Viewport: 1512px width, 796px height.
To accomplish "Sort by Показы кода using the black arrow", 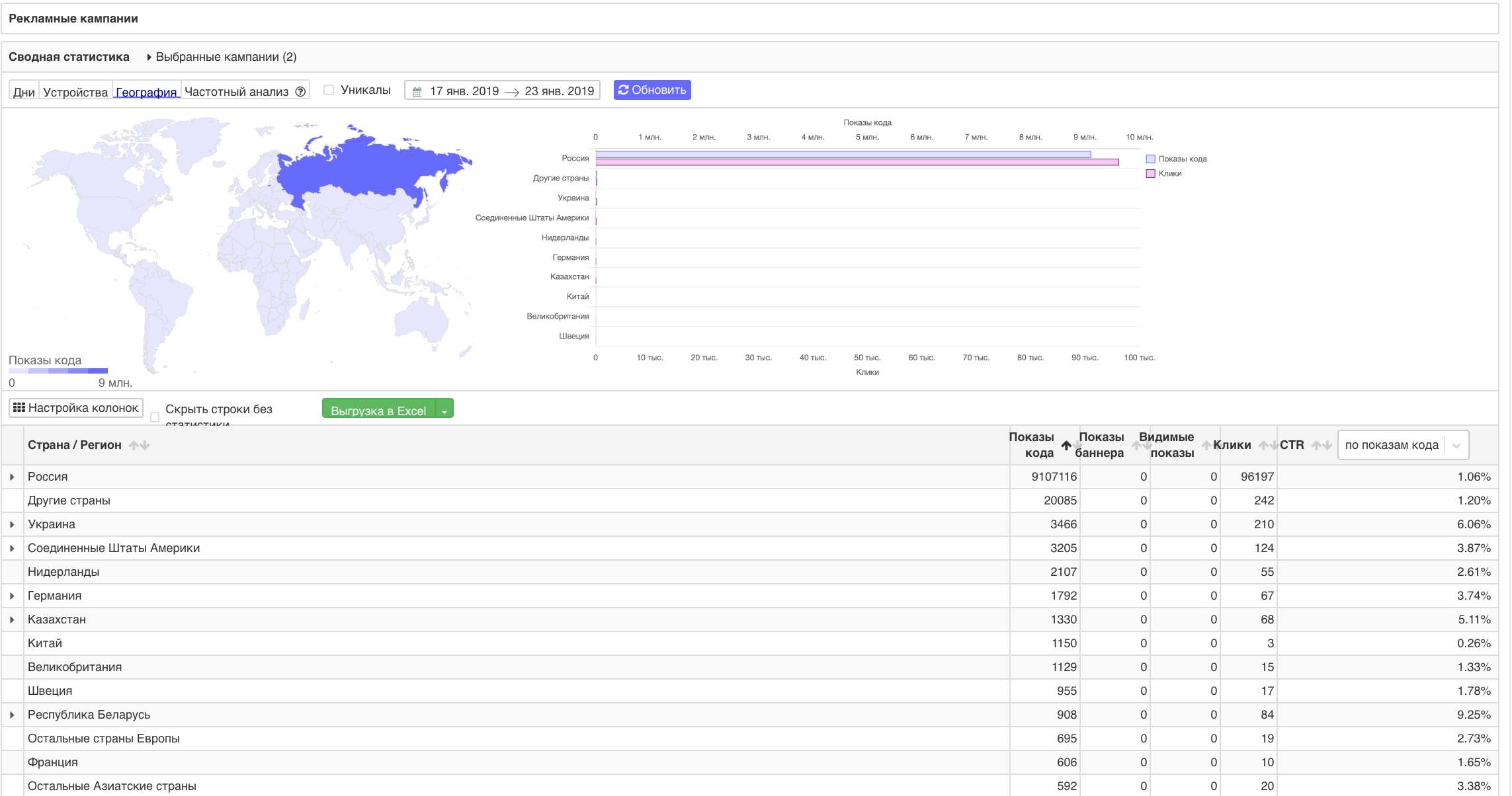I will pos(1066,445).
